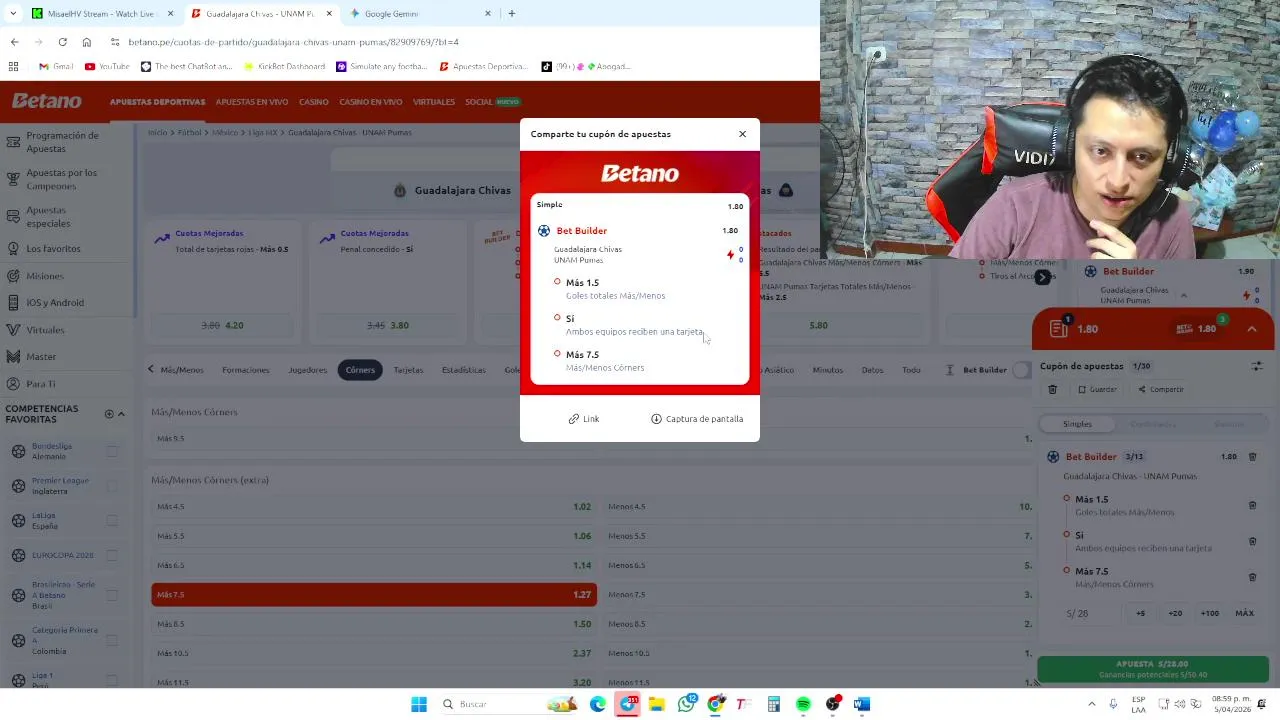
Task: Check Categoría Primera A Colombia checkbox
Action: coord(112,641)
